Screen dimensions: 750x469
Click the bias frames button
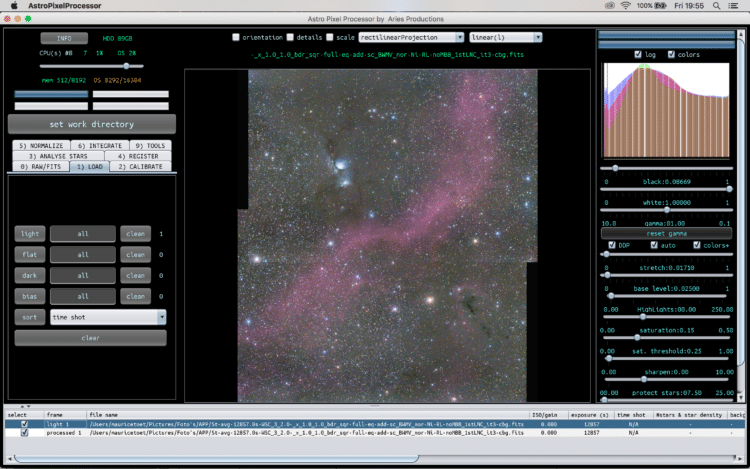tap(30, 296)
